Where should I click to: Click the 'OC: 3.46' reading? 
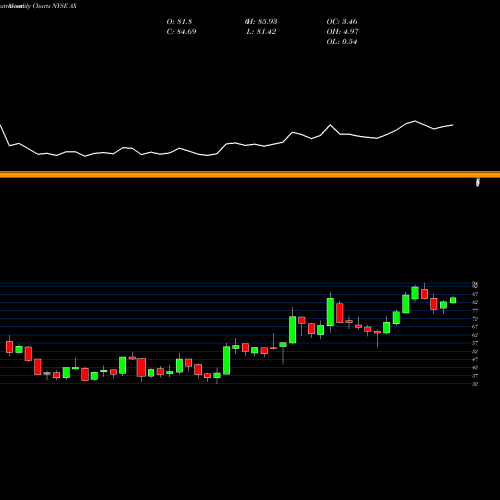342,22
